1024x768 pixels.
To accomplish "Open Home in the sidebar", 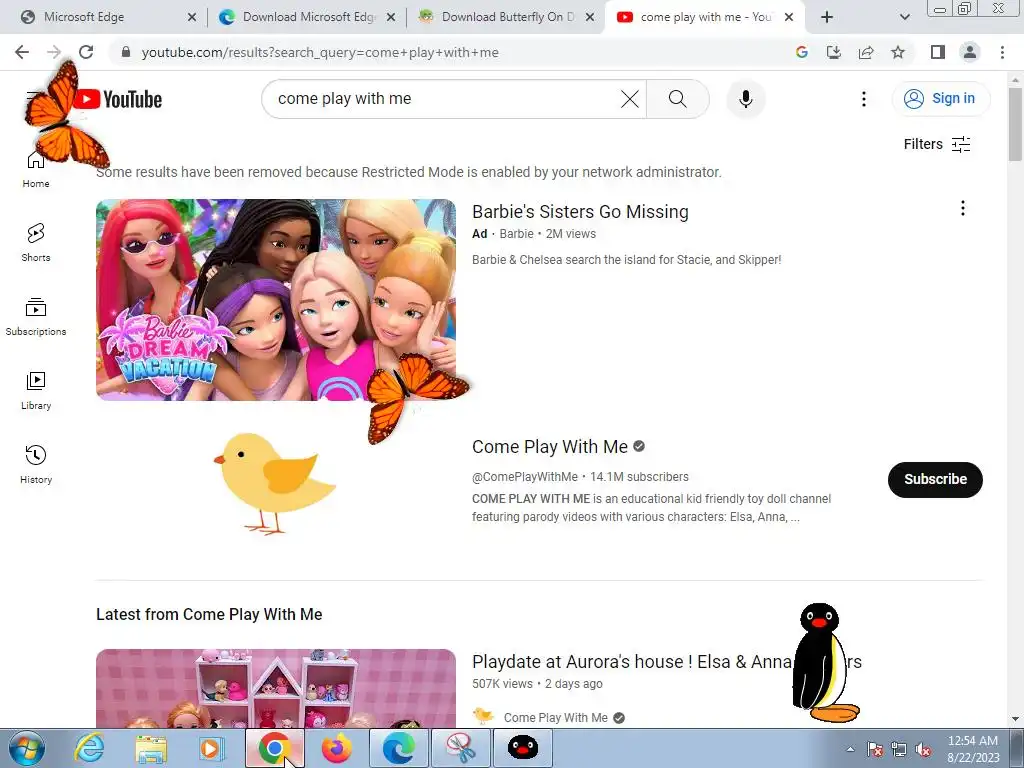I will pyautogui.click(x=36, y=168).
